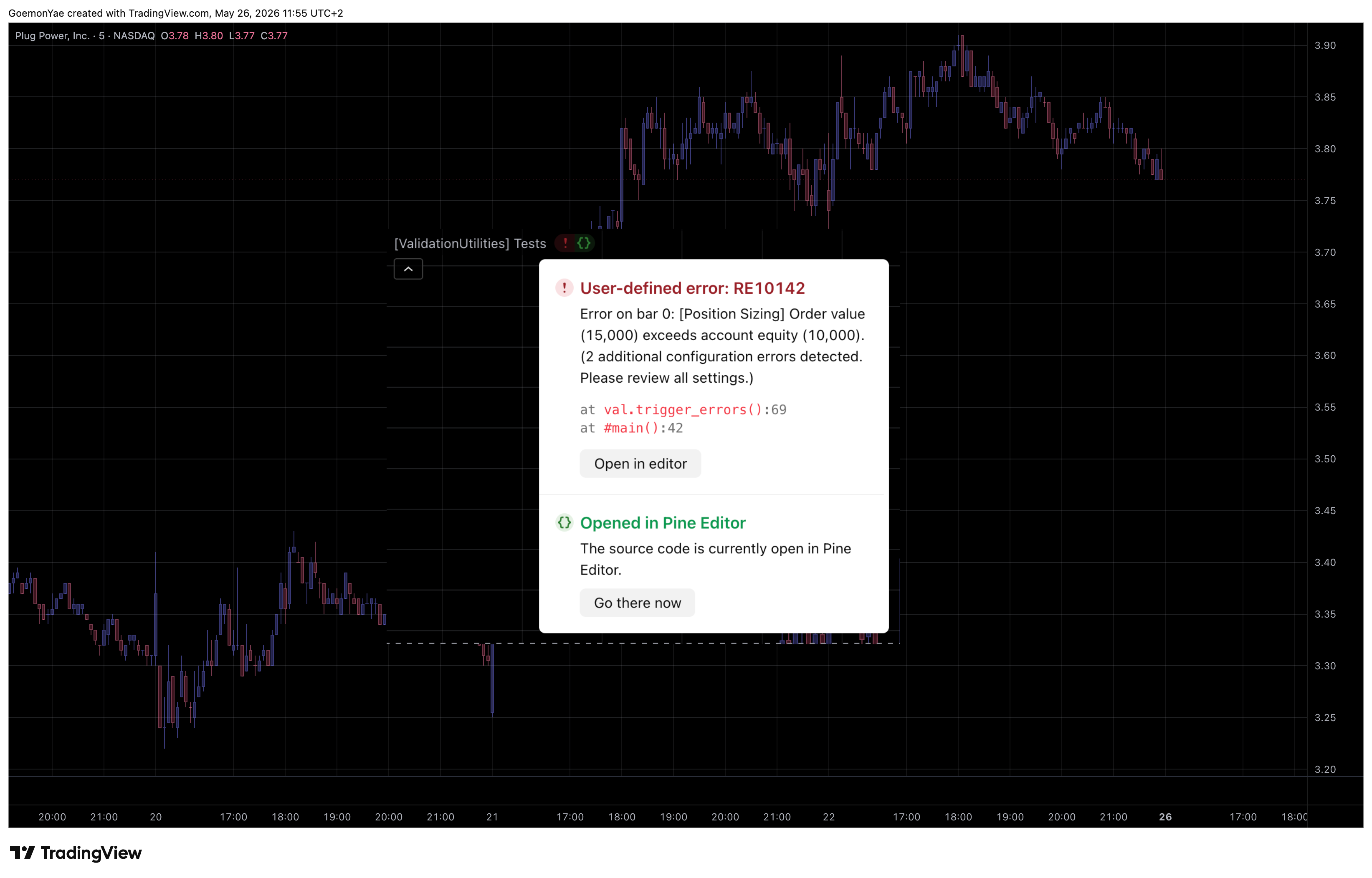
Task: Click the close value C3.77 in the legend
Action: [x=274, y=35]
